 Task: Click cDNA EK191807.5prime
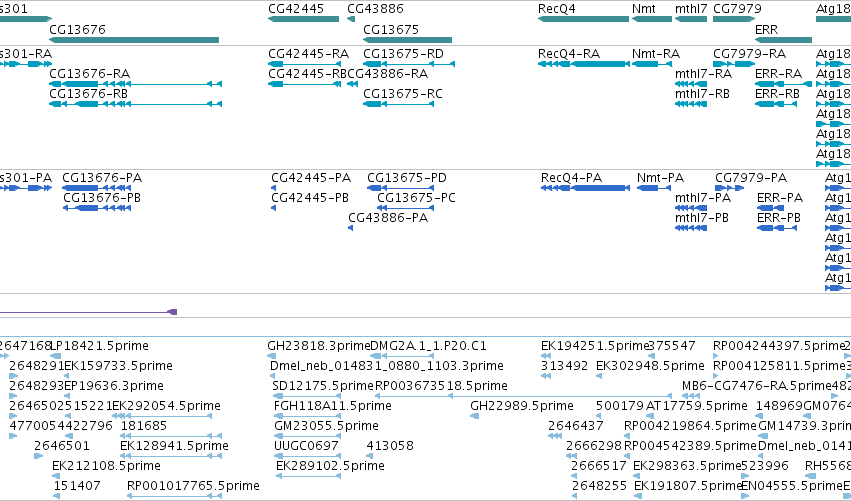(x=688, y=485)
